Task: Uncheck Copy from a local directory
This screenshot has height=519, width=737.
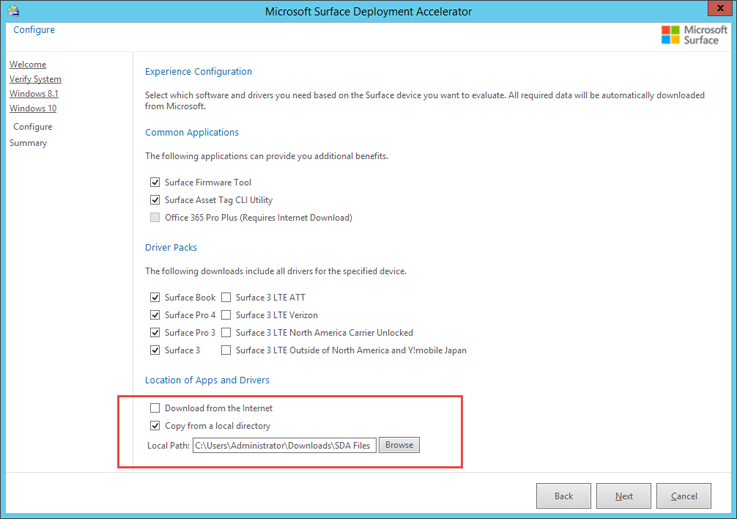Action: tap(155, 425)
